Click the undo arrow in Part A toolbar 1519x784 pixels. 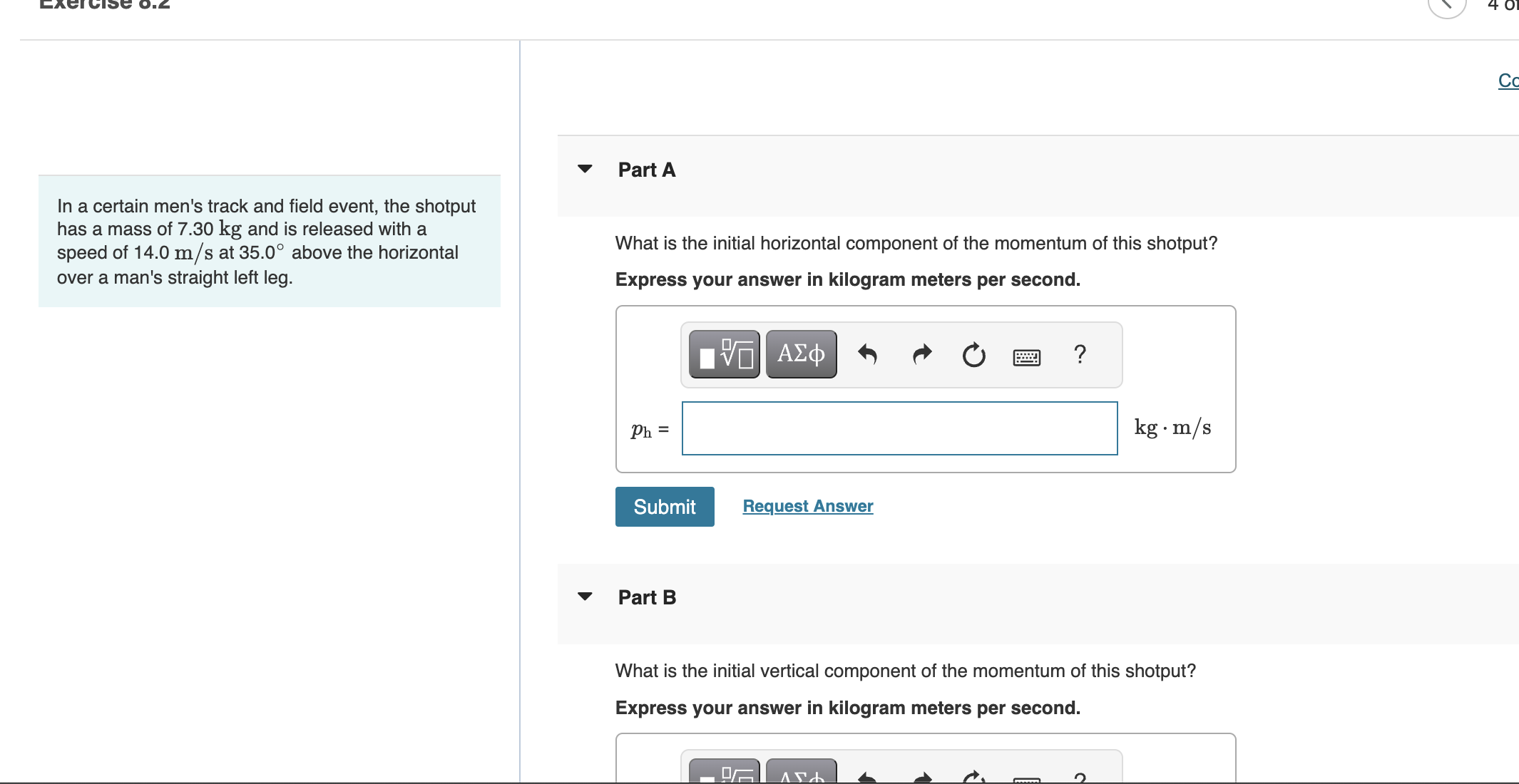[867, 354]
